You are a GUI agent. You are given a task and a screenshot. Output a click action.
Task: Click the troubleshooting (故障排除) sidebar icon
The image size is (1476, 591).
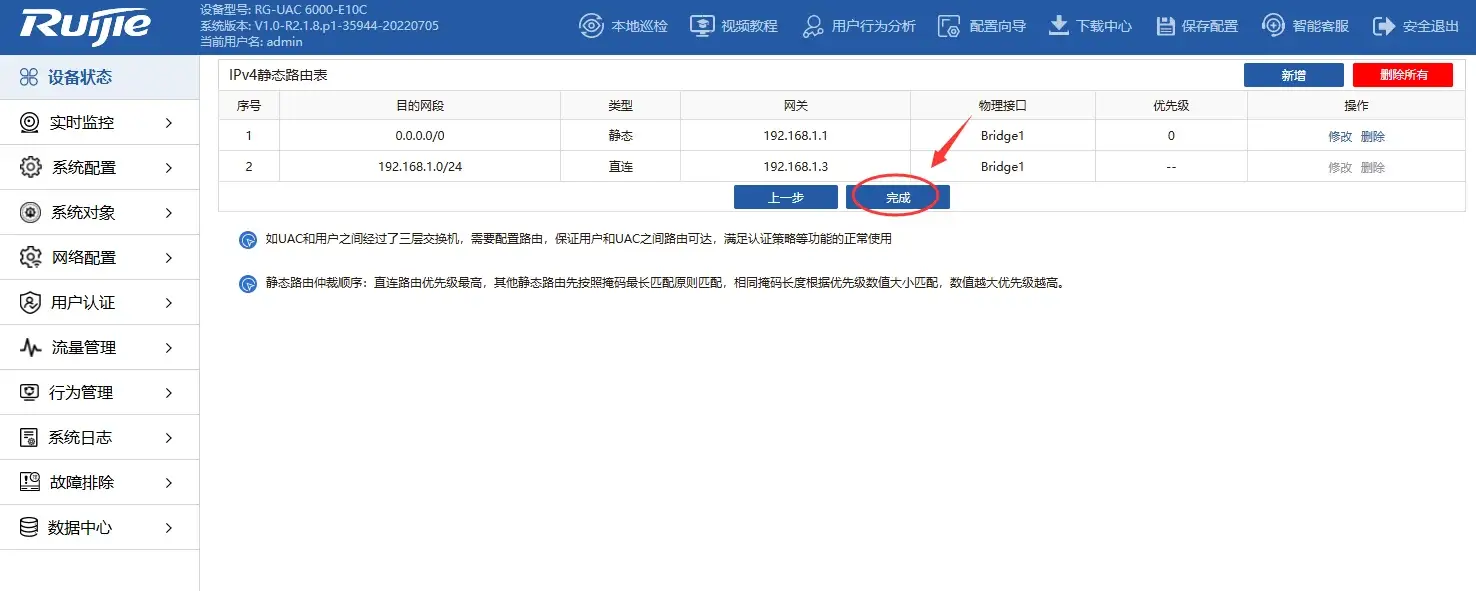point(30,482)
